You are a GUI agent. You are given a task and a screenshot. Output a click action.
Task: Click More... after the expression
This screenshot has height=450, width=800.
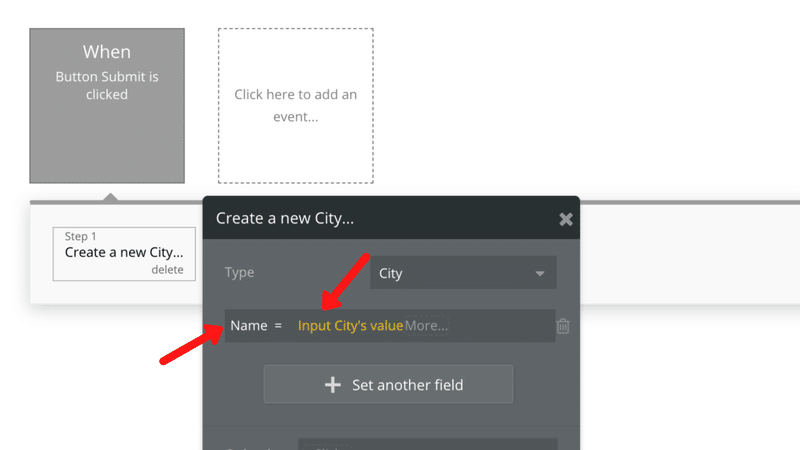tap(426, 326)
